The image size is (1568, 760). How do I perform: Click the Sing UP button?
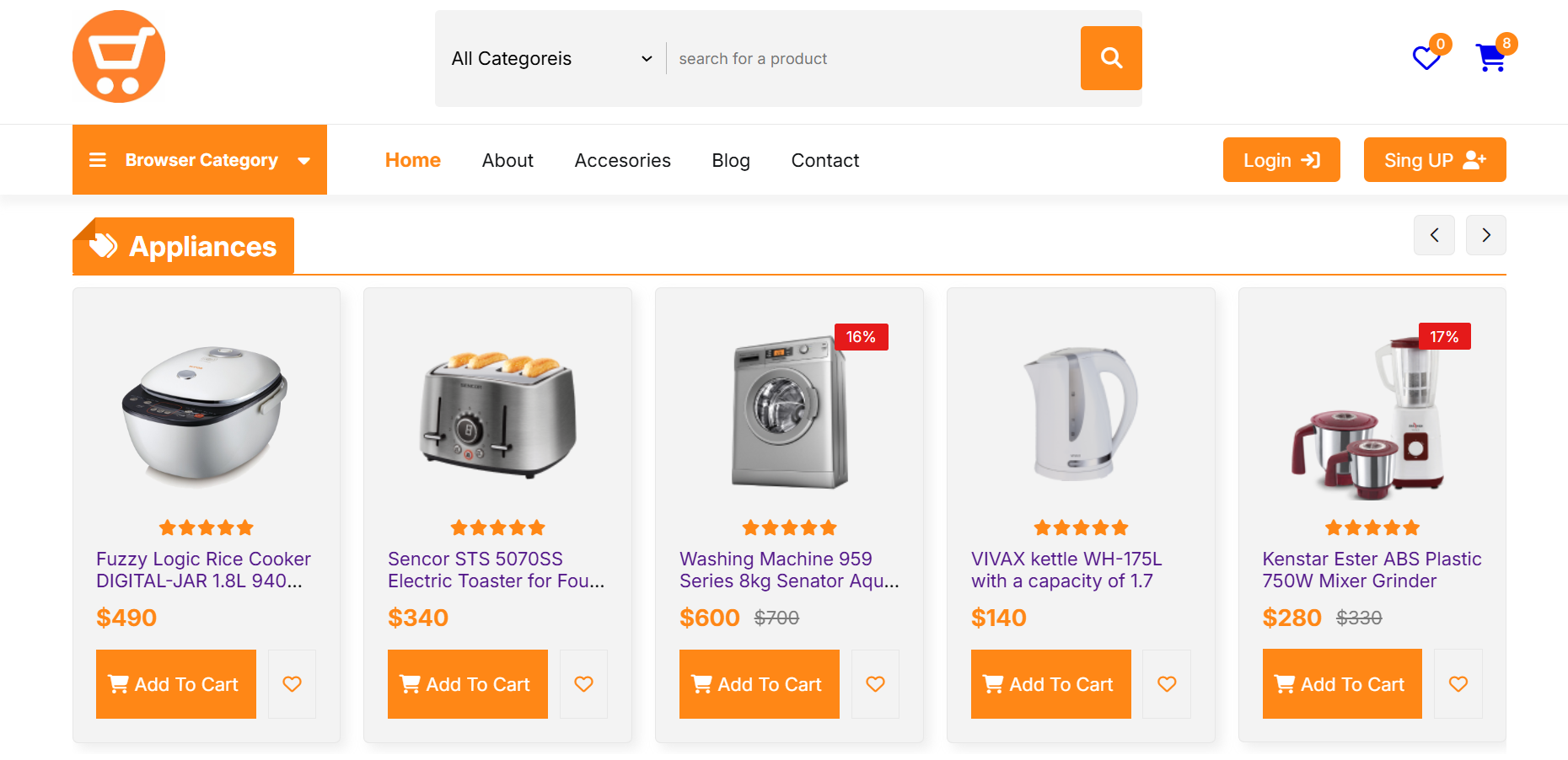1434,159
